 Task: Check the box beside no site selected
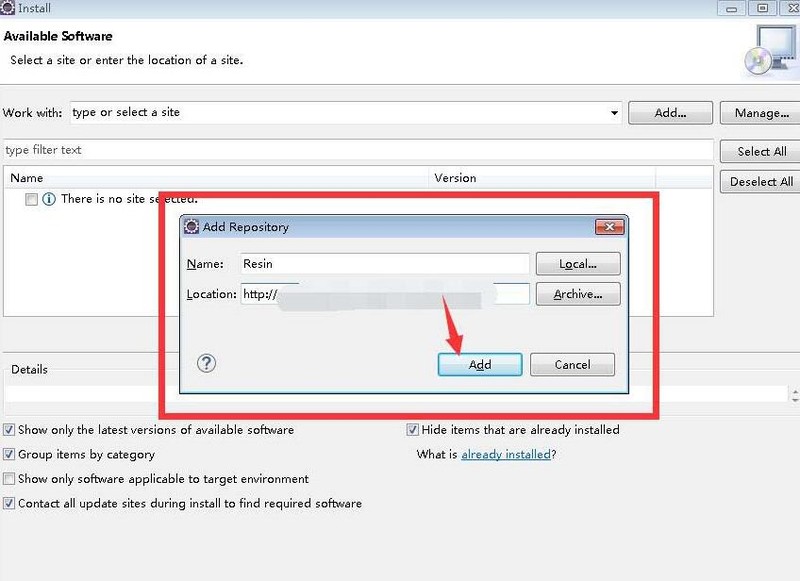click(x=32, y=200)
